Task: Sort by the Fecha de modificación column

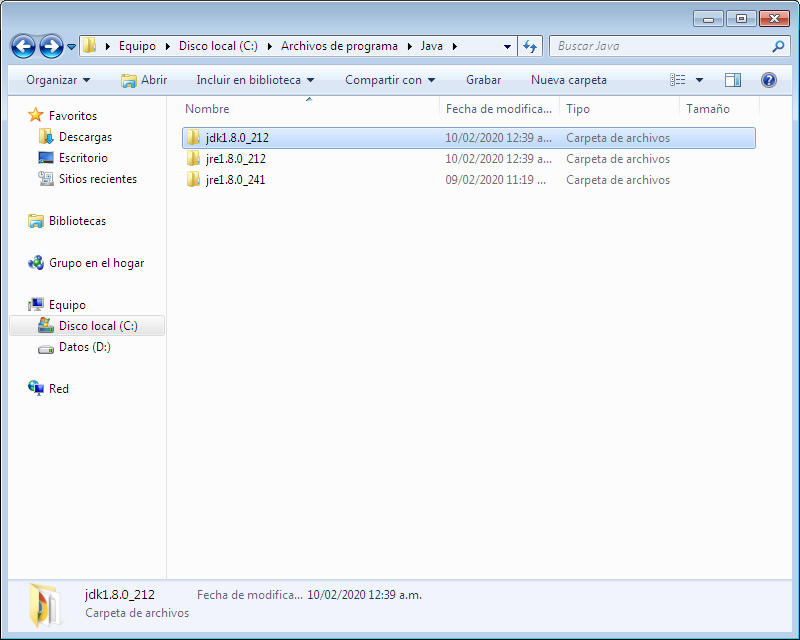Action: tap(498, 109)
